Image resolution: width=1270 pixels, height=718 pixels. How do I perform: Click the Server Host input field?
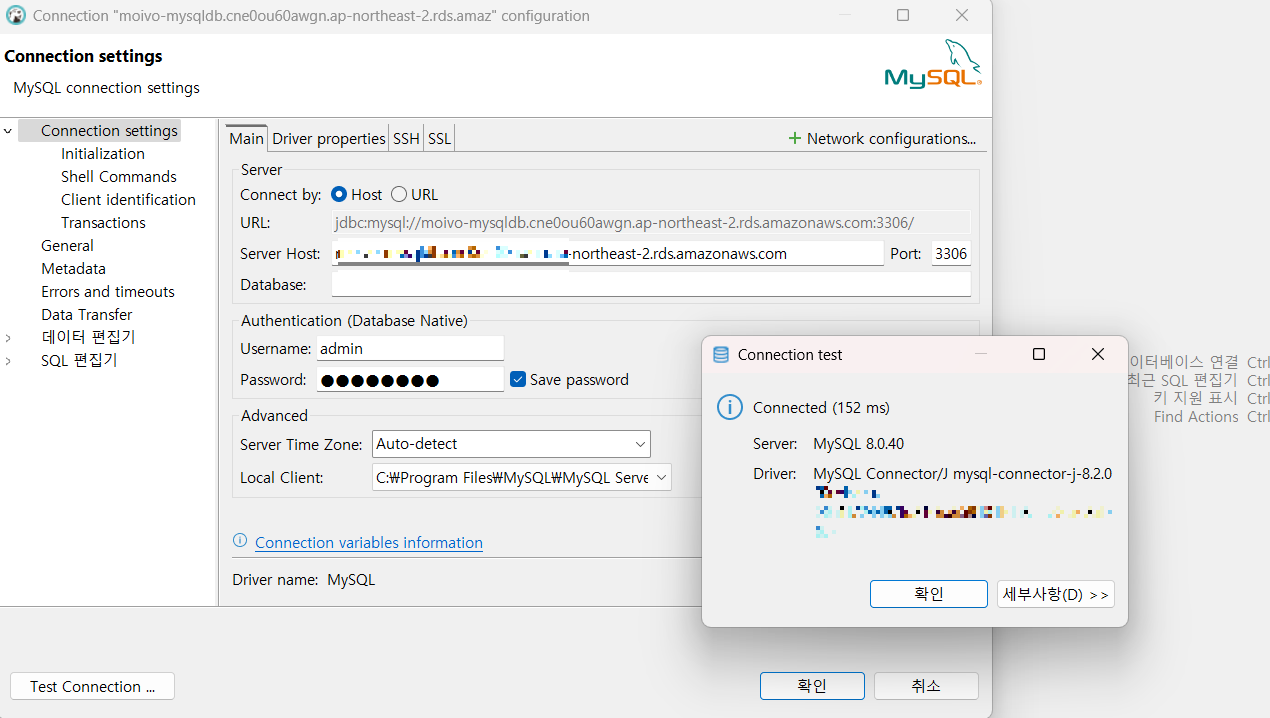click(607, 254)
